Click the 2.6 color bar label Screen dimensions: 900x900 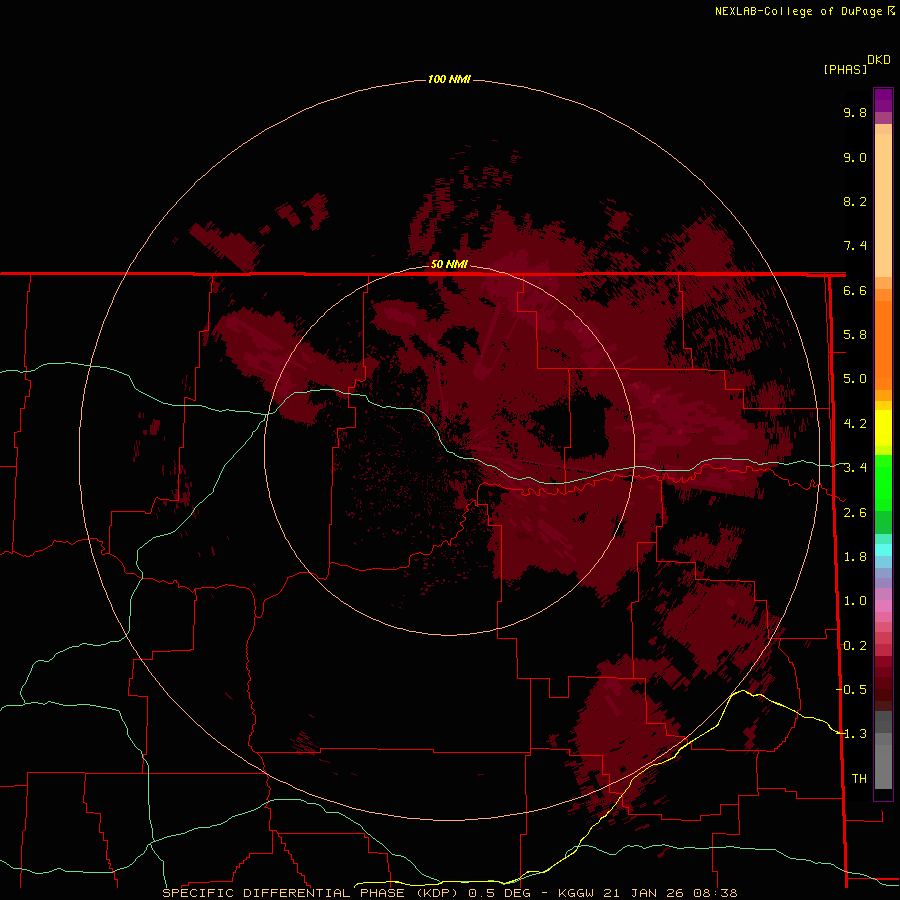[x=855, y=513]
